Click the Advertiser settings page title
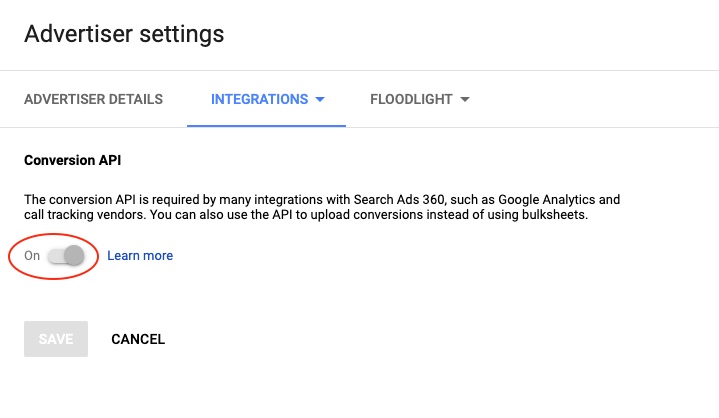Screen dimensions: 719x418 click(124, 34)
